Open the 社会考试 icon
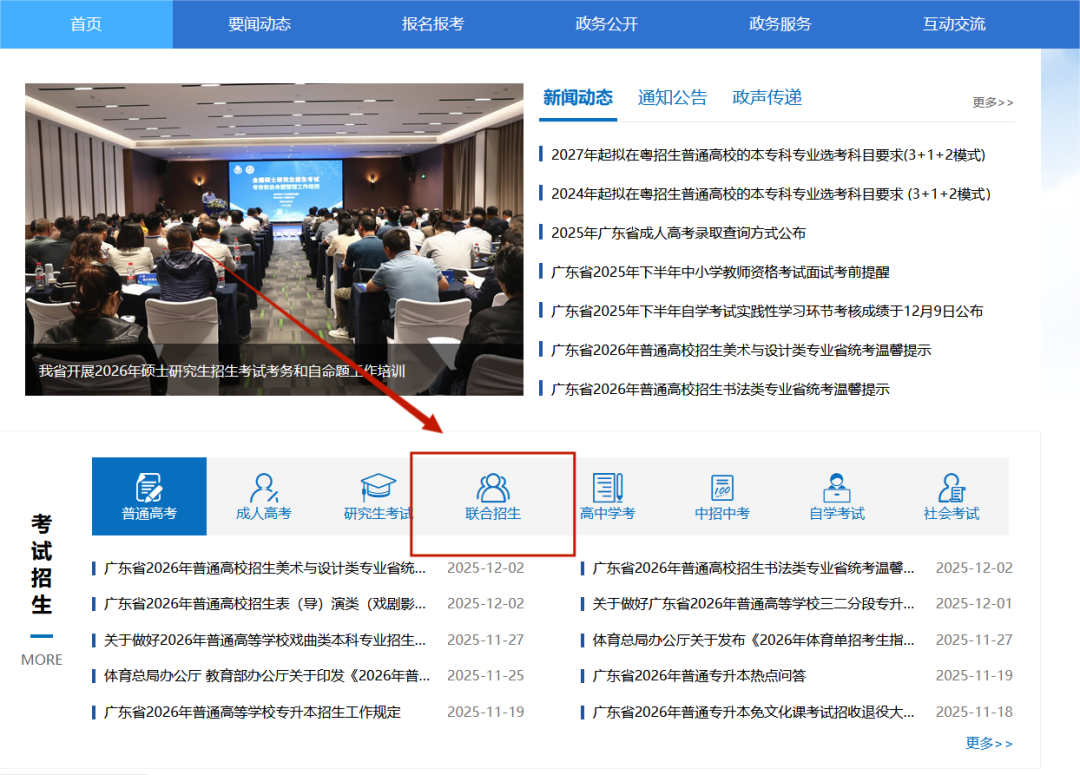 click(x=951, y=488)
